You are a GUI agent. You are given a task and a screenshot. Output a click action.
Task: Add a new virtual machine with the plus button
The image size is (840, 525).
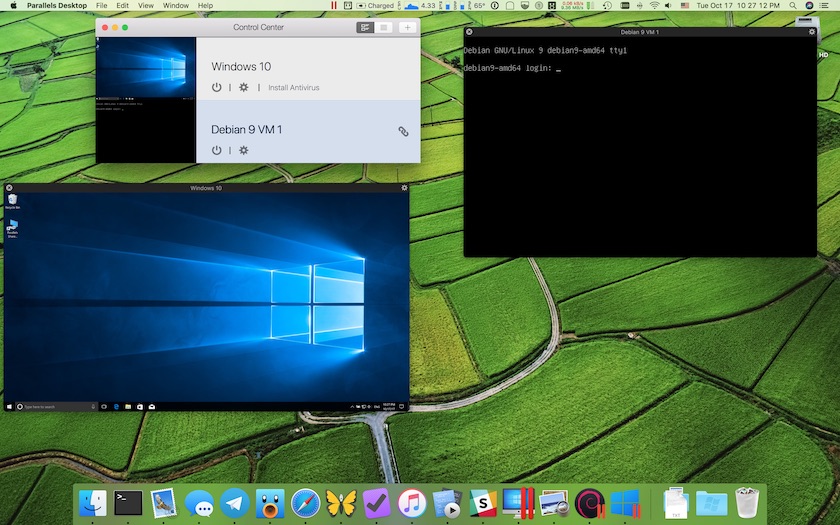click(407, 27)
